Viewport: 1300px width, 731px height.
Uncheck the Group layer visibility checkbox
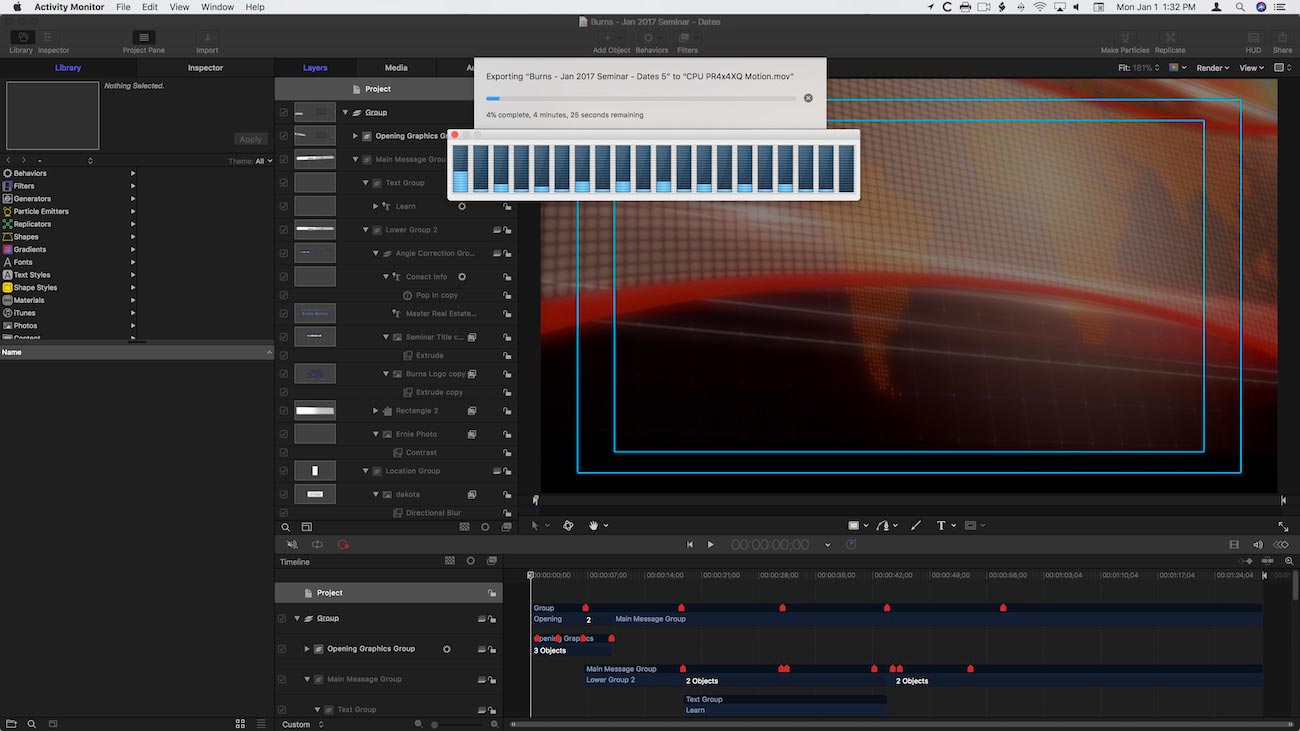284,112
